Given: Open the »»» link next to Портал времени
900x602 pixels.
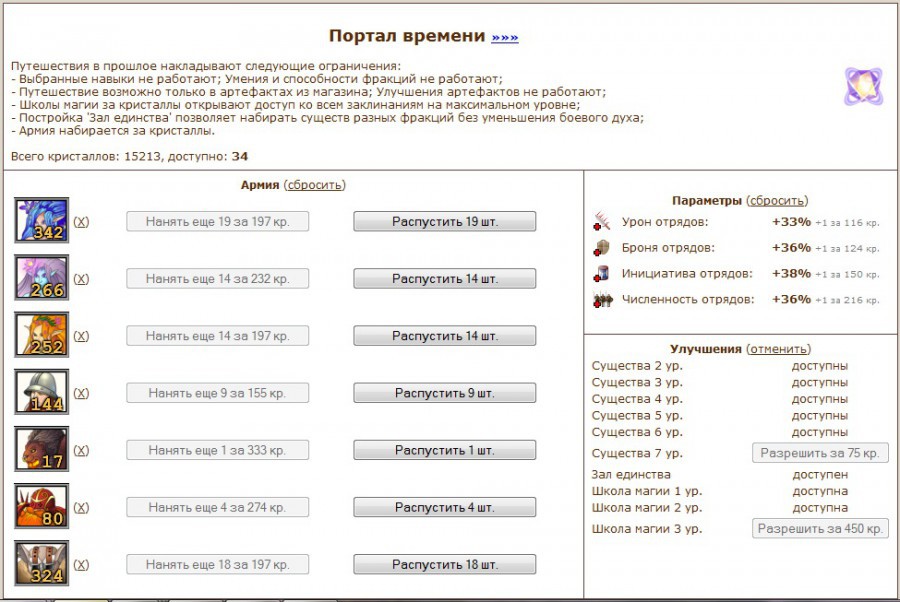Looking at the screenshot, I should [x=504, y=37].
